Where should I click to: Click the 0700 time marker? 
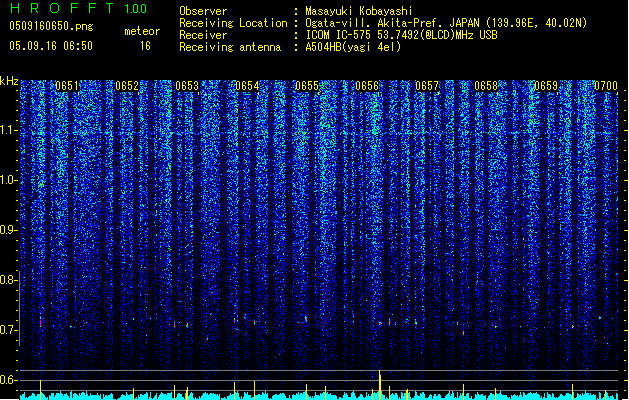tap(606, 86)
